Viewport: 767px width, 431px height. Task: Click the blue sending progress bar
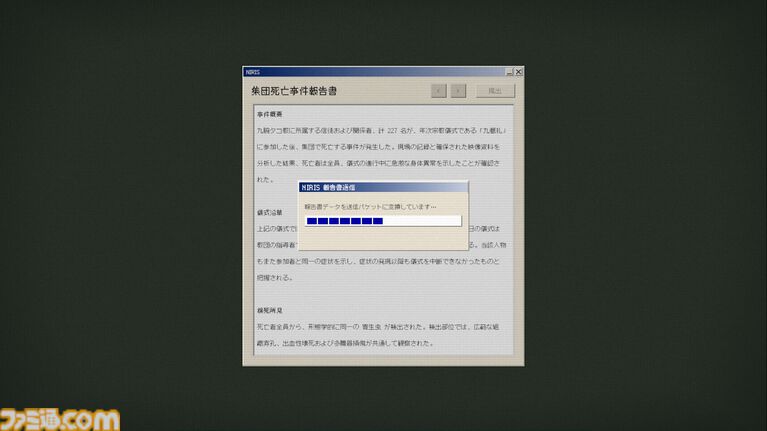(383, 221)
